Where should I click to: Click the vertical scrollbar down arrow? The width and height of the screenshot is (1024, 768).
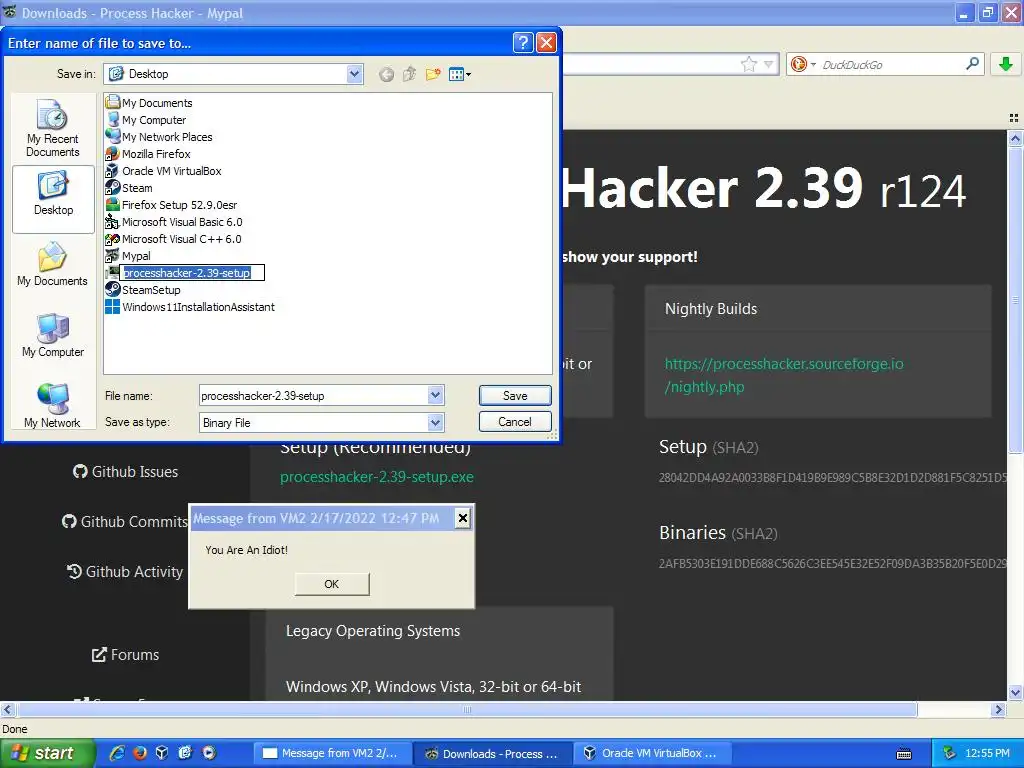coord(1015,692)
